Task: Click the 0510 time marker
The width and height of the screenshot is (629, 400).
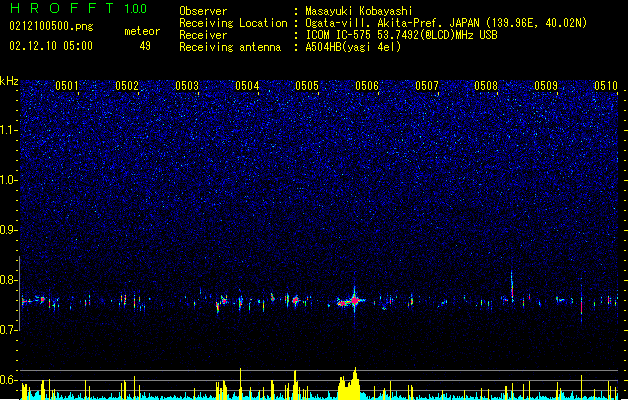Action: pos(606,86)
